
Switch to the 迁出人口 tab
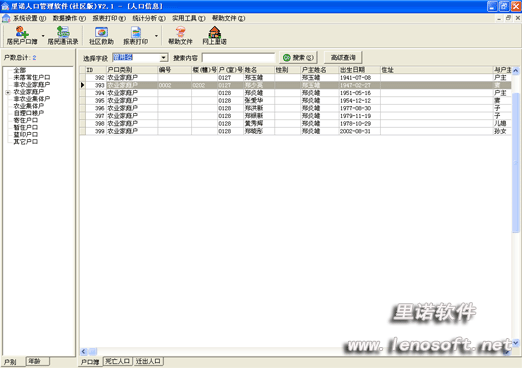[148, 361]
